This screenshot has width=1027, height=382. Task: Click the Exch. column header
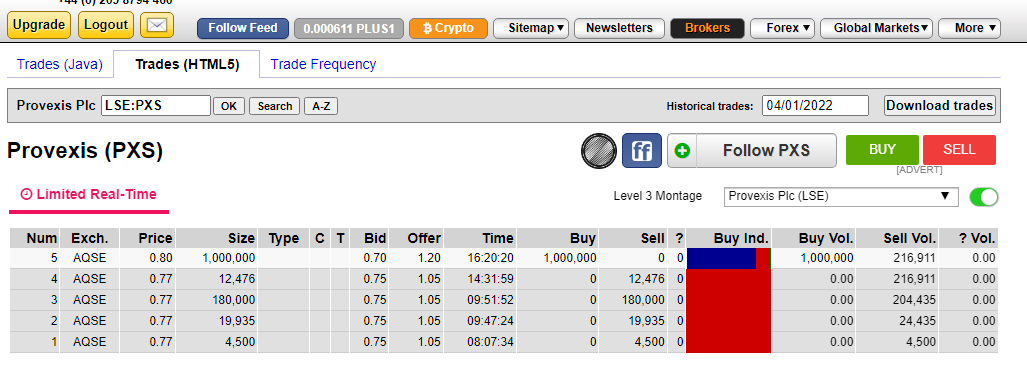coord(90,238)
